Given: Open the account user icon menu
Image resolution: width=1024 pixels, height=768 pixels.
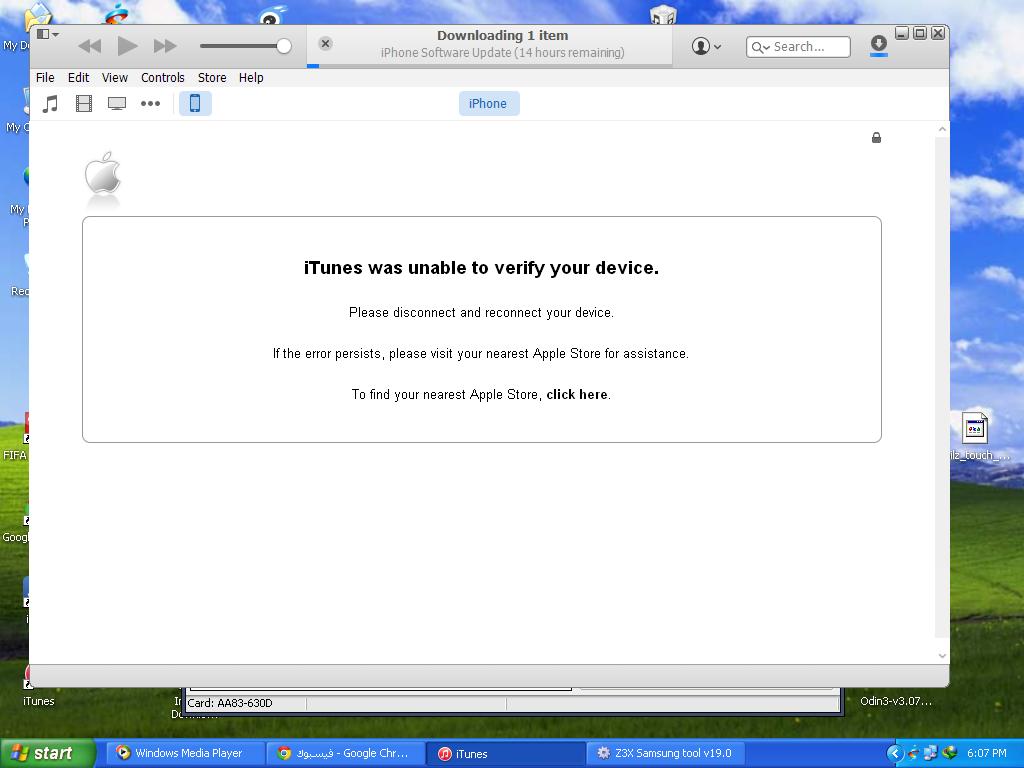Looking at the screenshot, I should coord(706,46).
